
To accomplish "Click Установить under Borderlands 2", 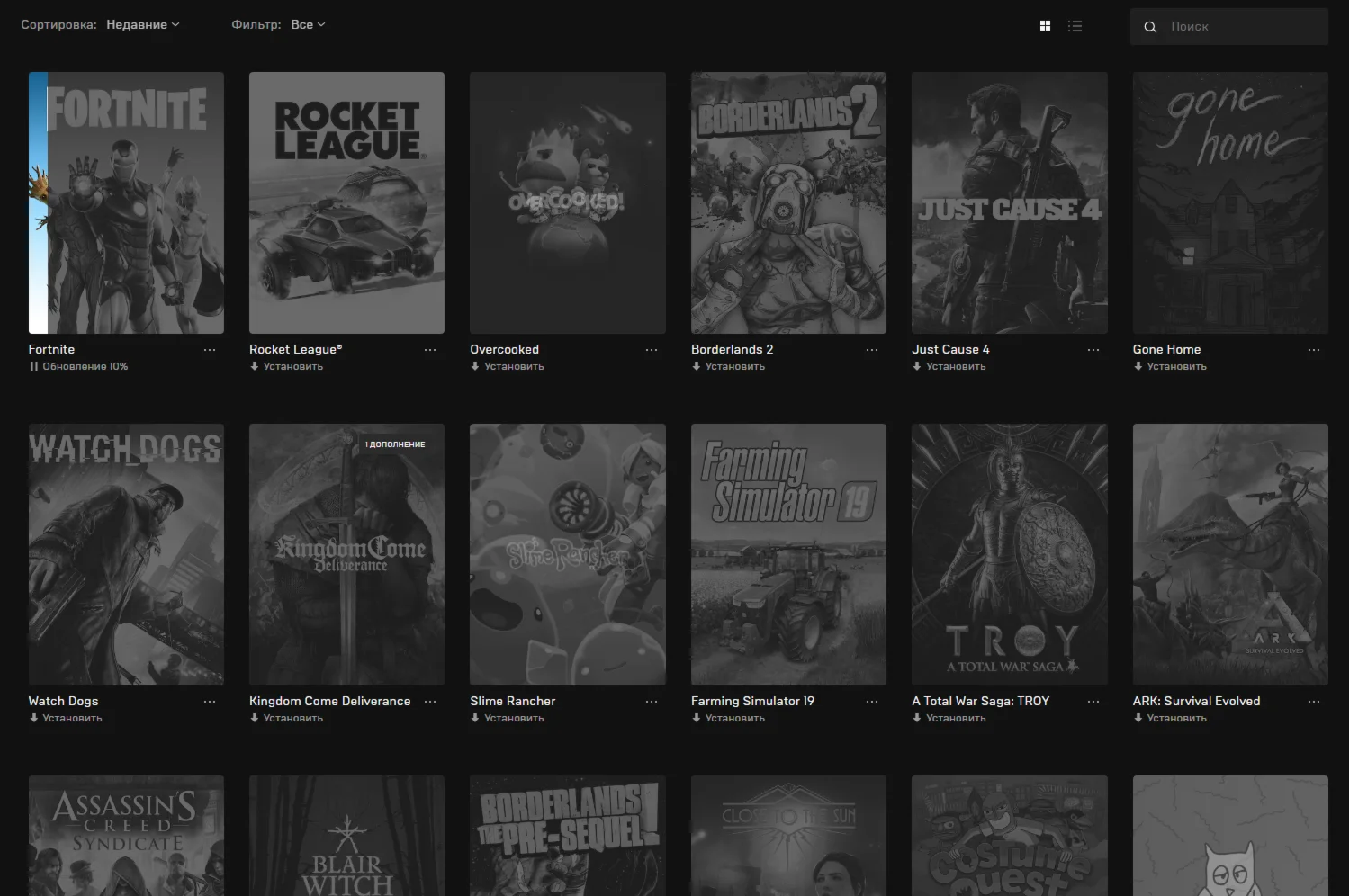I will click(x=728, y=366).
